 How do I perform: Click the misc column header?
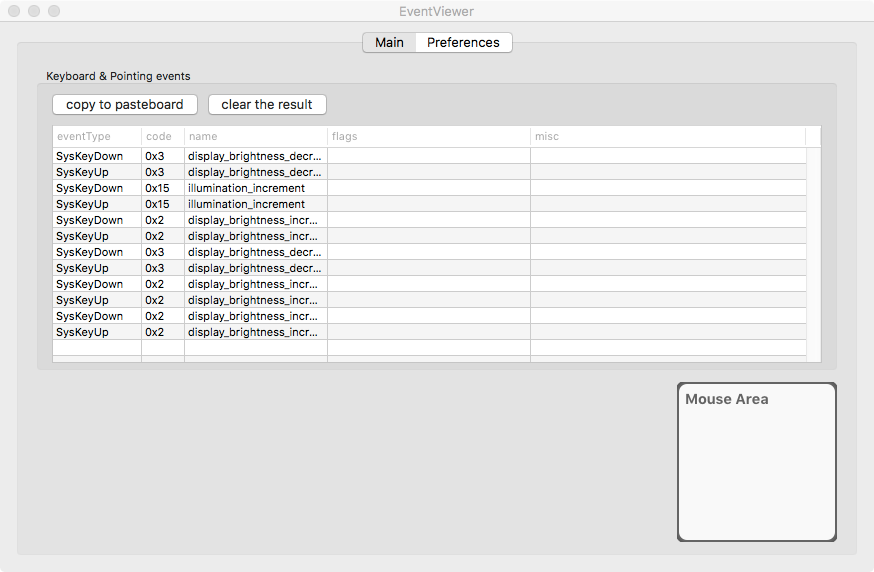[667, 136]
